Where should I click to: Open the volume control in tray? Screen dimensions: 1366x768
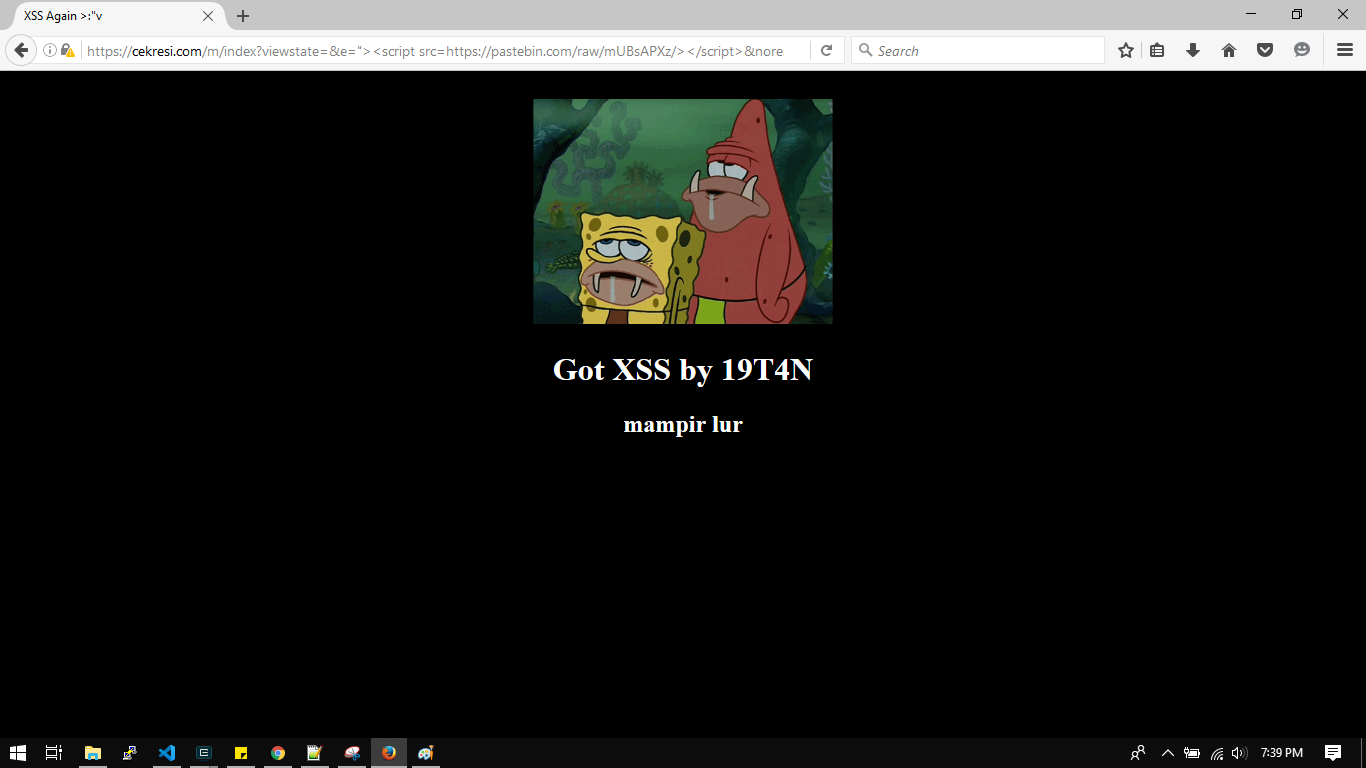click(x=1240, y=753)
